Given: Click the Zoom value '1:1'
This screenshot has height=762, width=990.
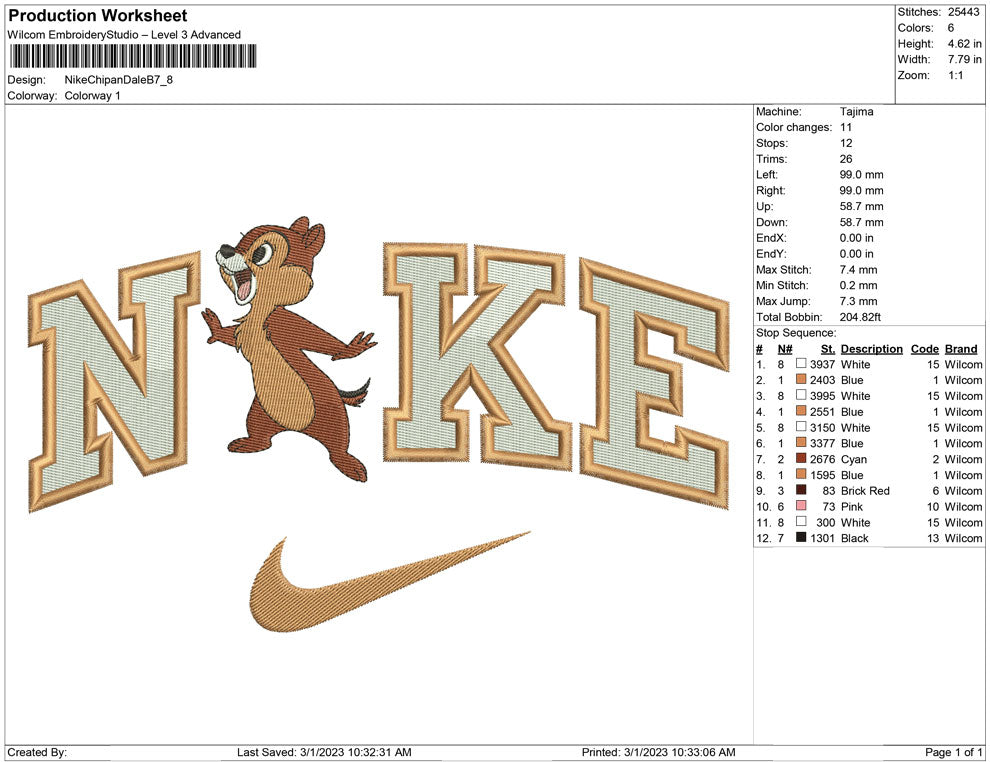Looking at the screenshot, I should tap(955, 75).
